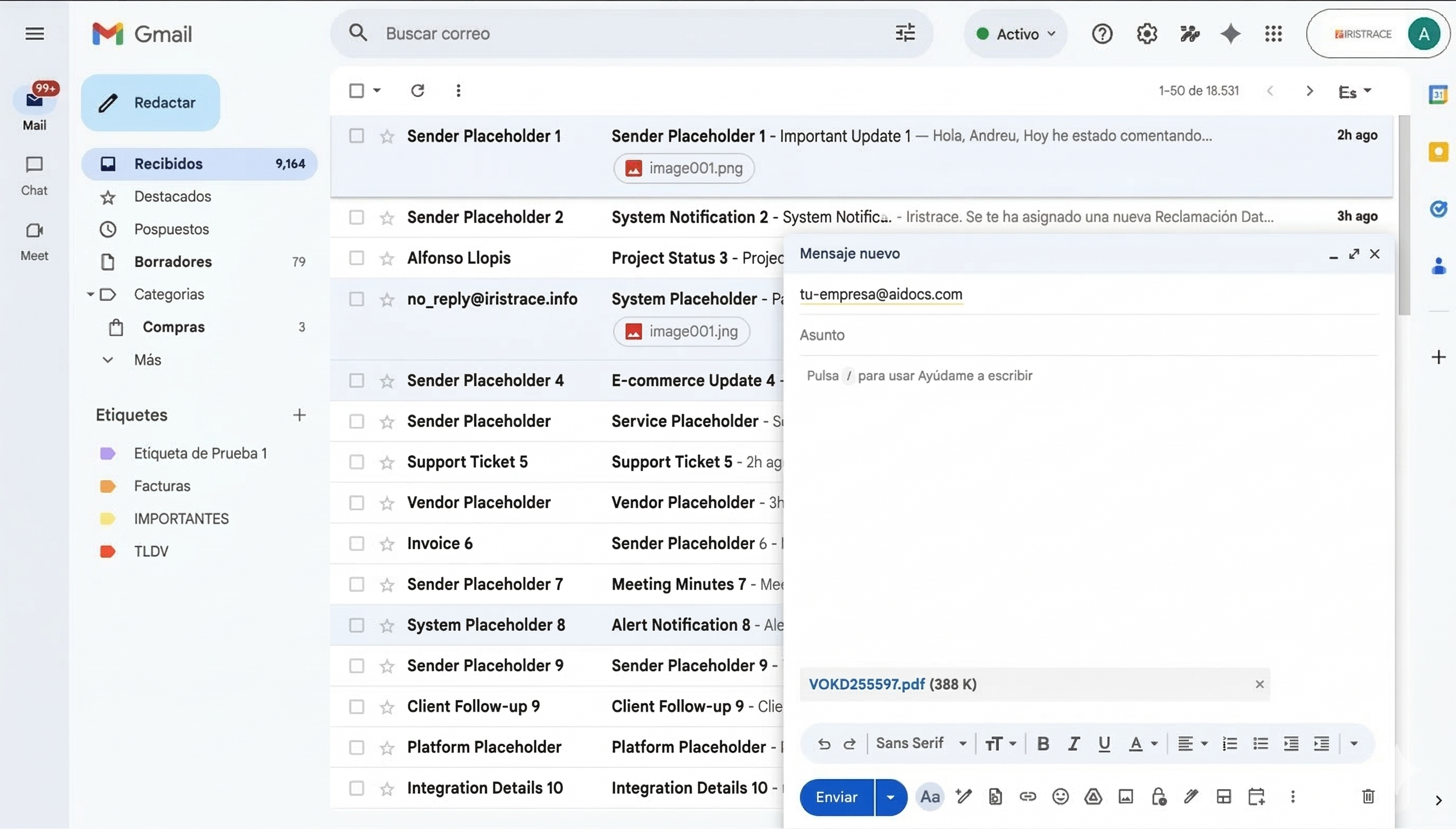This screenshot has height=829, width=1456.
Task: Enable confidential mode with the lock icon
Action: tap(1159, 797)
